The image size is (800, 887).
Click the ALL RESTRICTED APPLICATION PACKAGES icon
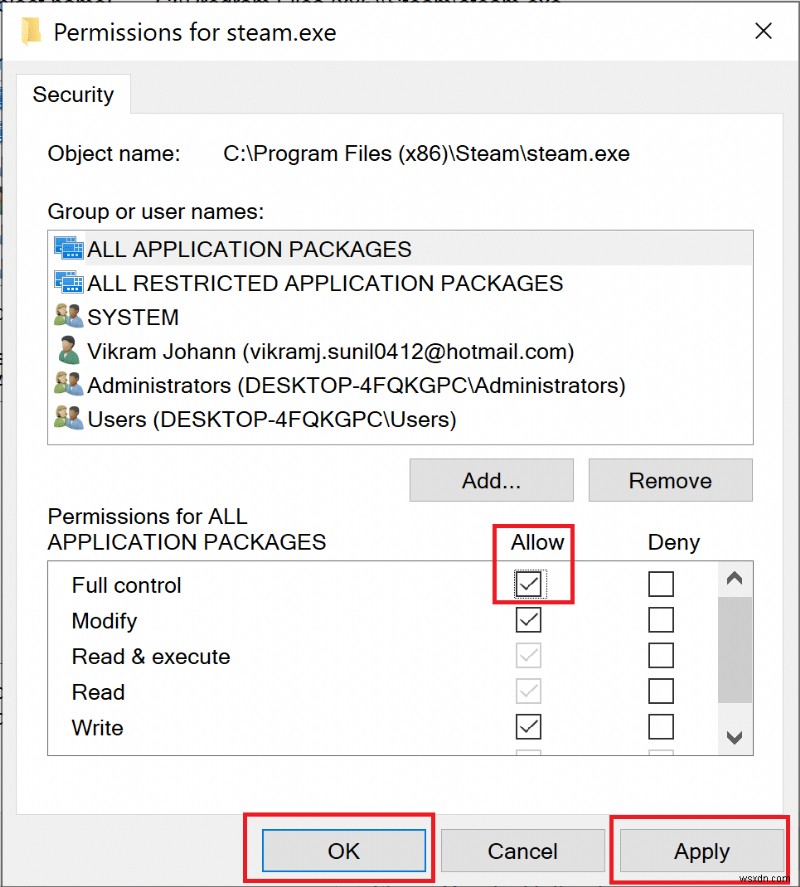tap(68, 283)
